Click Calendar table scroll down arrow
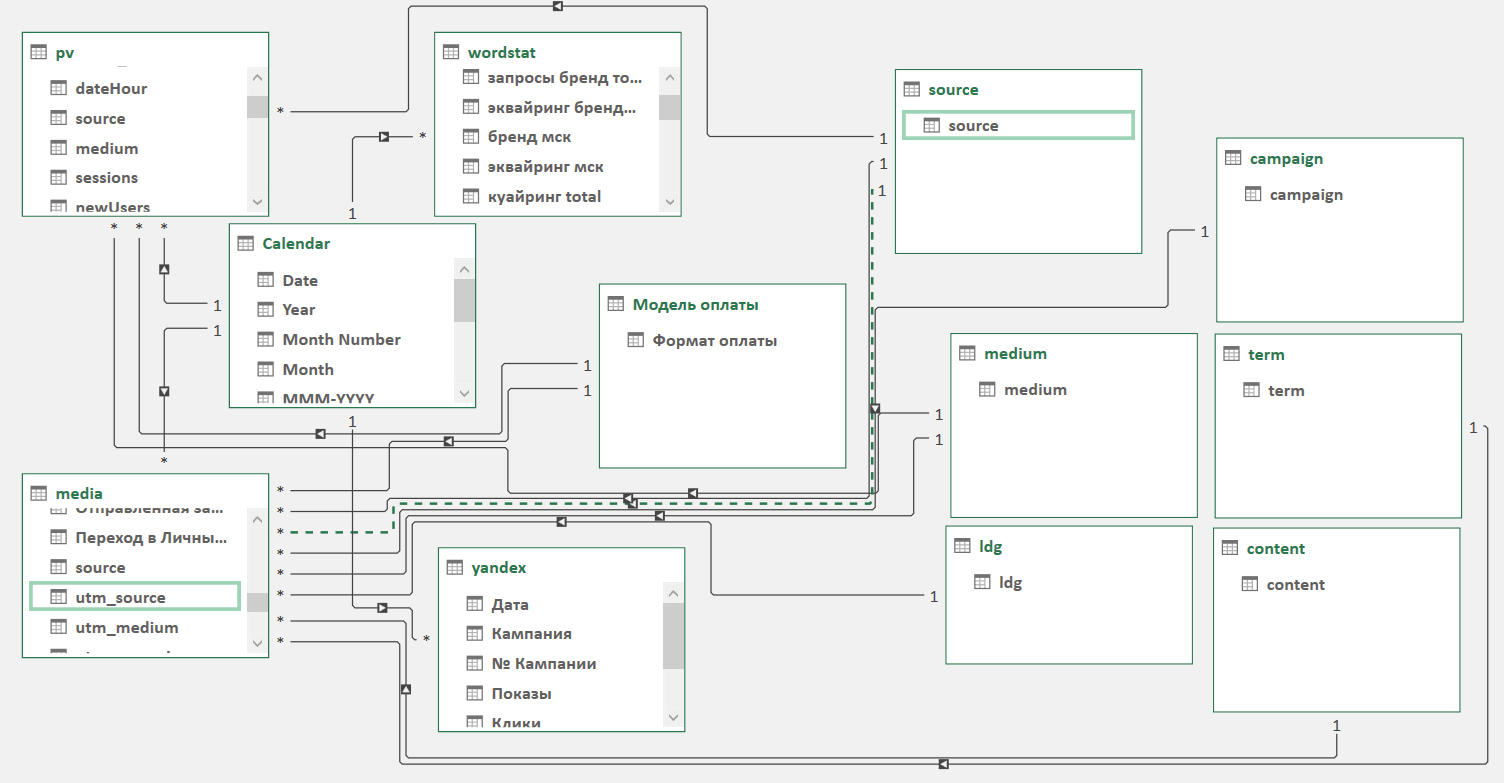This screenshot has height=783, width=1504. tap(464, 394)
